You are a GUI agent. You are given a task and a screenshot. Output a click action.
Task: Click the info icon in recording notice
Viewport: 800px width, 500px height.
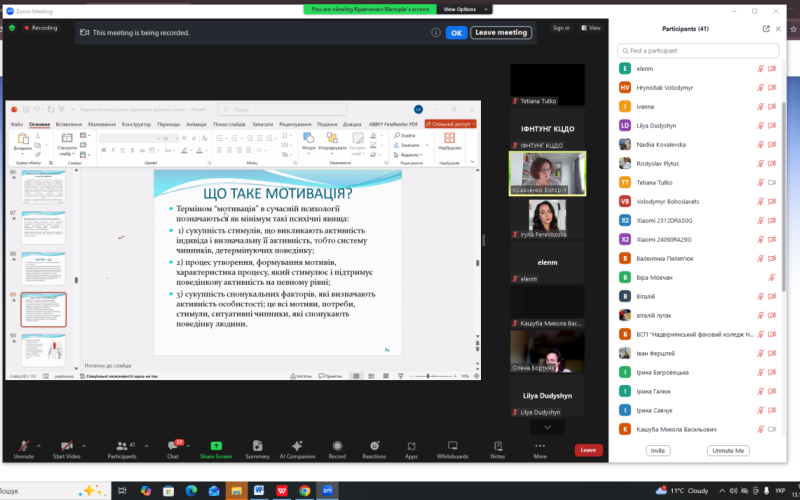[x=436, y=33]
